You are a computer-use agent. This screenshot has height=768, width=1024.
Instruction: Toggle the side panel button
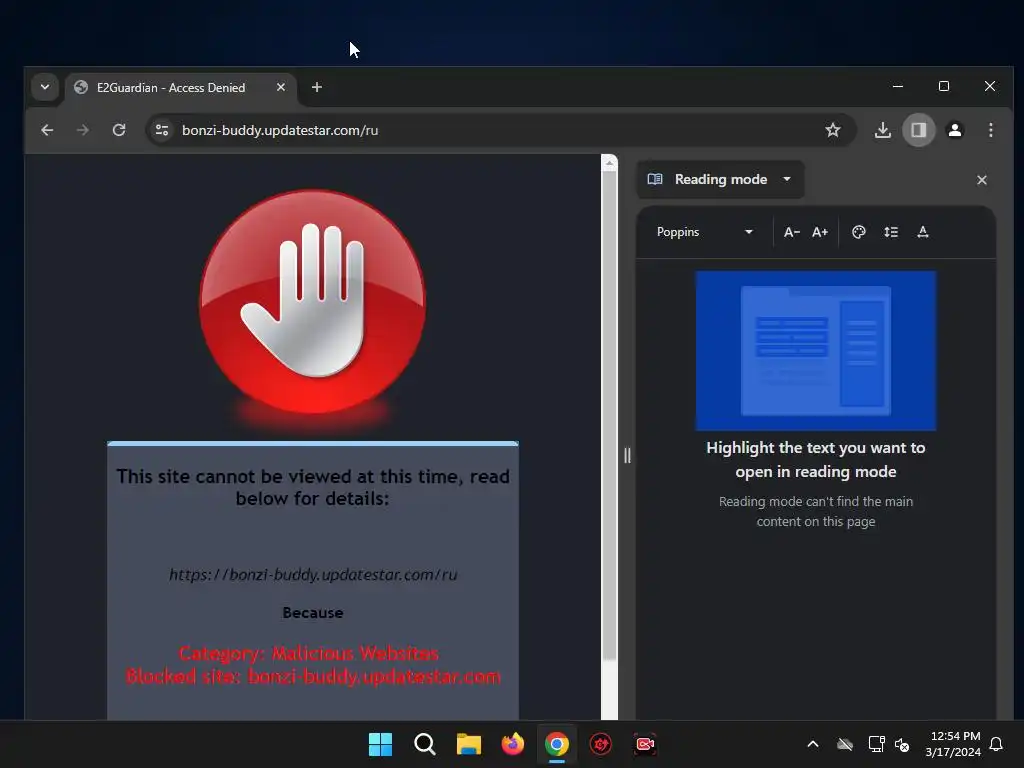919,130
